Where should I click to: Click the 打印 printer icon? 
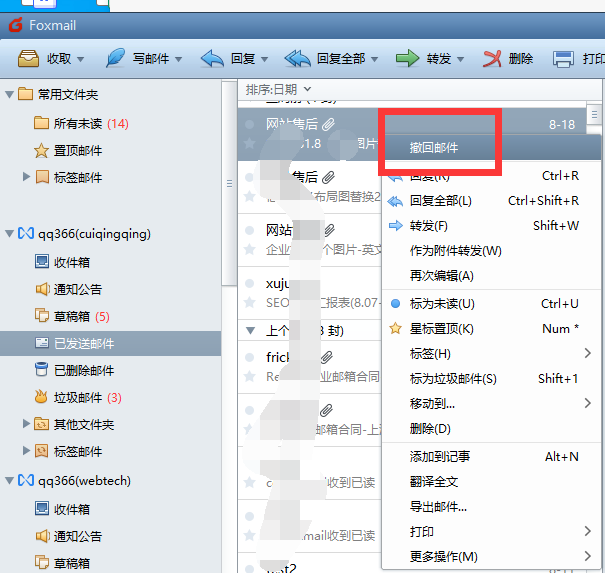click(x=564, y=58)
